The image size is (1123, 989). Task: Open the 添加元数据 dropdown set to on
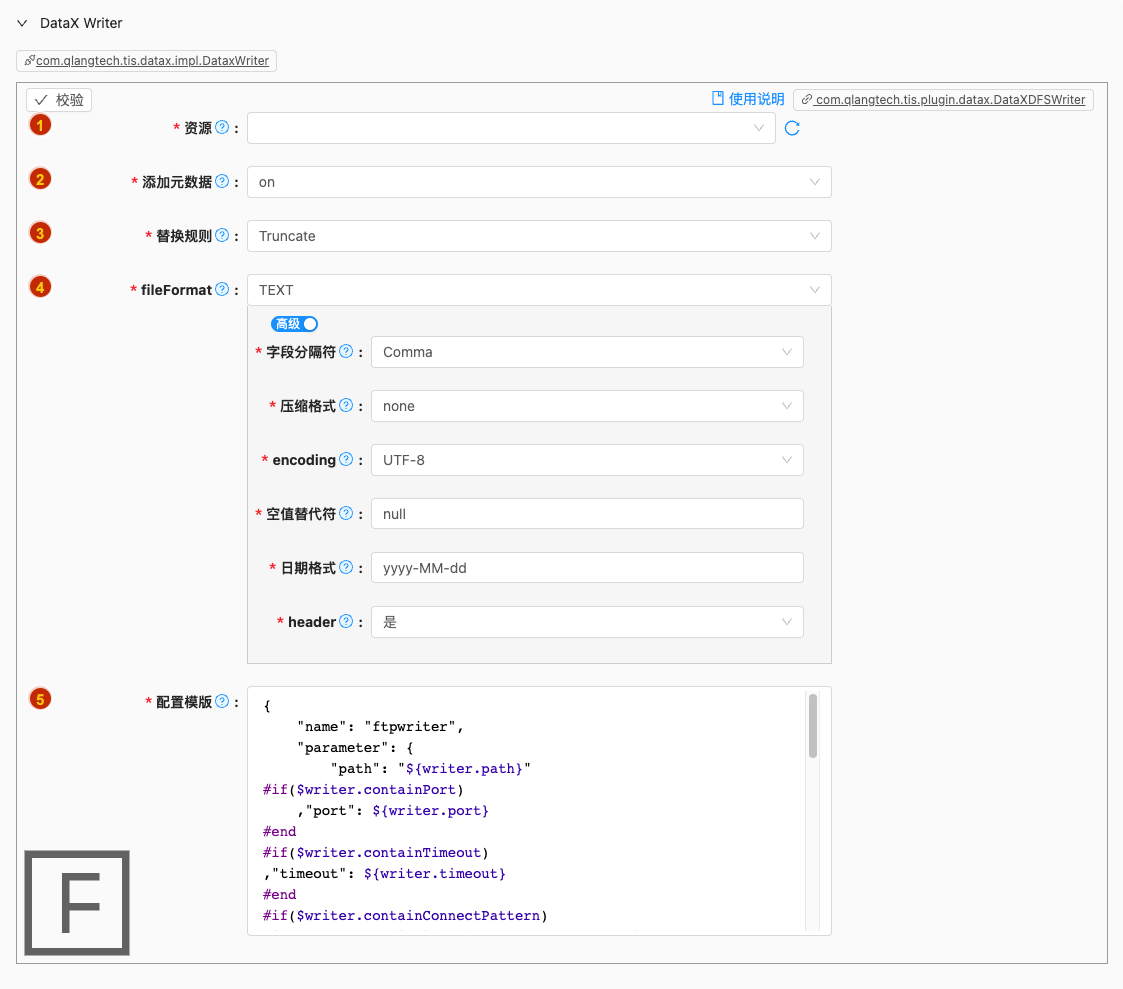[538, 182]
